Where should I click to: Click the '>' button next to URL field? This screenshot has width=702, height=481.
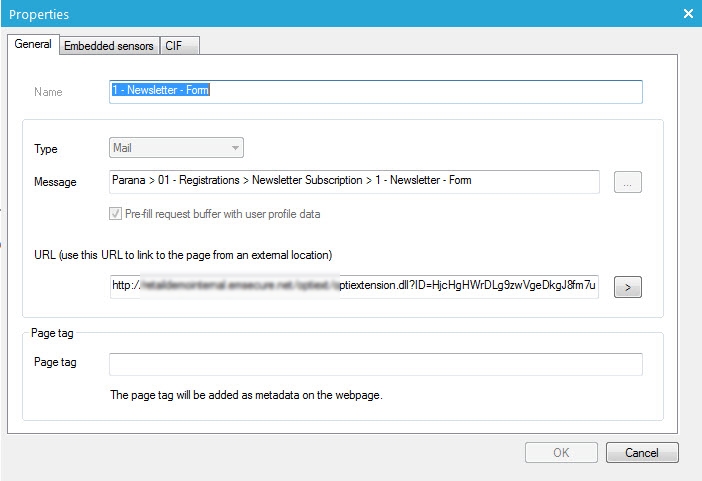[627, 287]
